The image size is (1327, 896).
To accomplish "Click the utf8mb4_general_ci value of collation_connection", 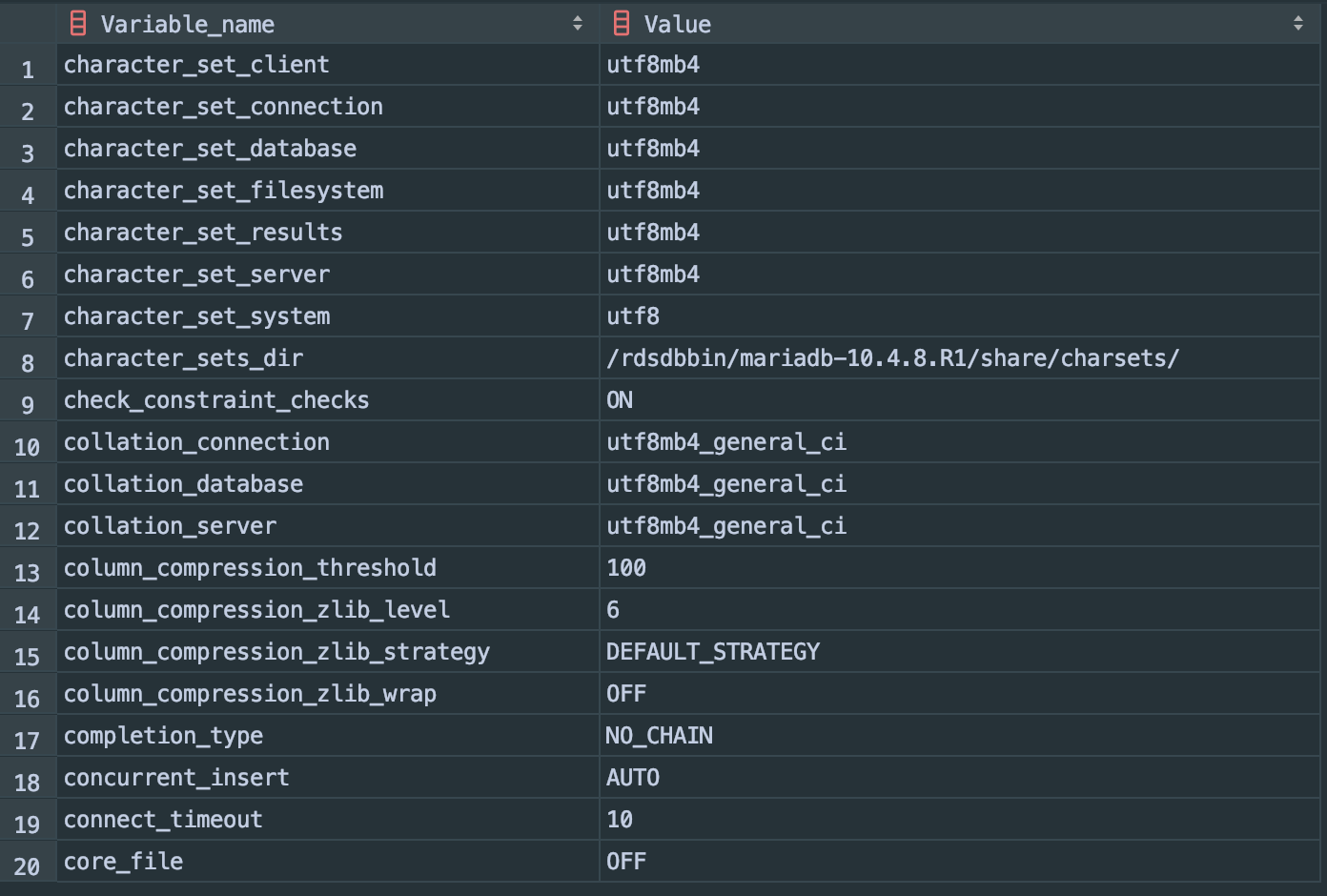I will pyautogui.click(x=726, y=442).
